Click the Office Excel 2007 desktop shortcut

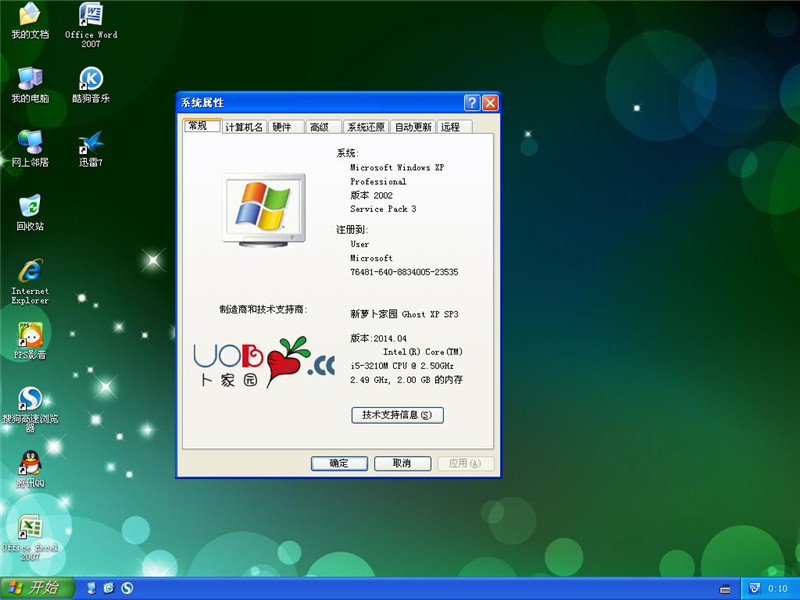(x=30, y=537)
